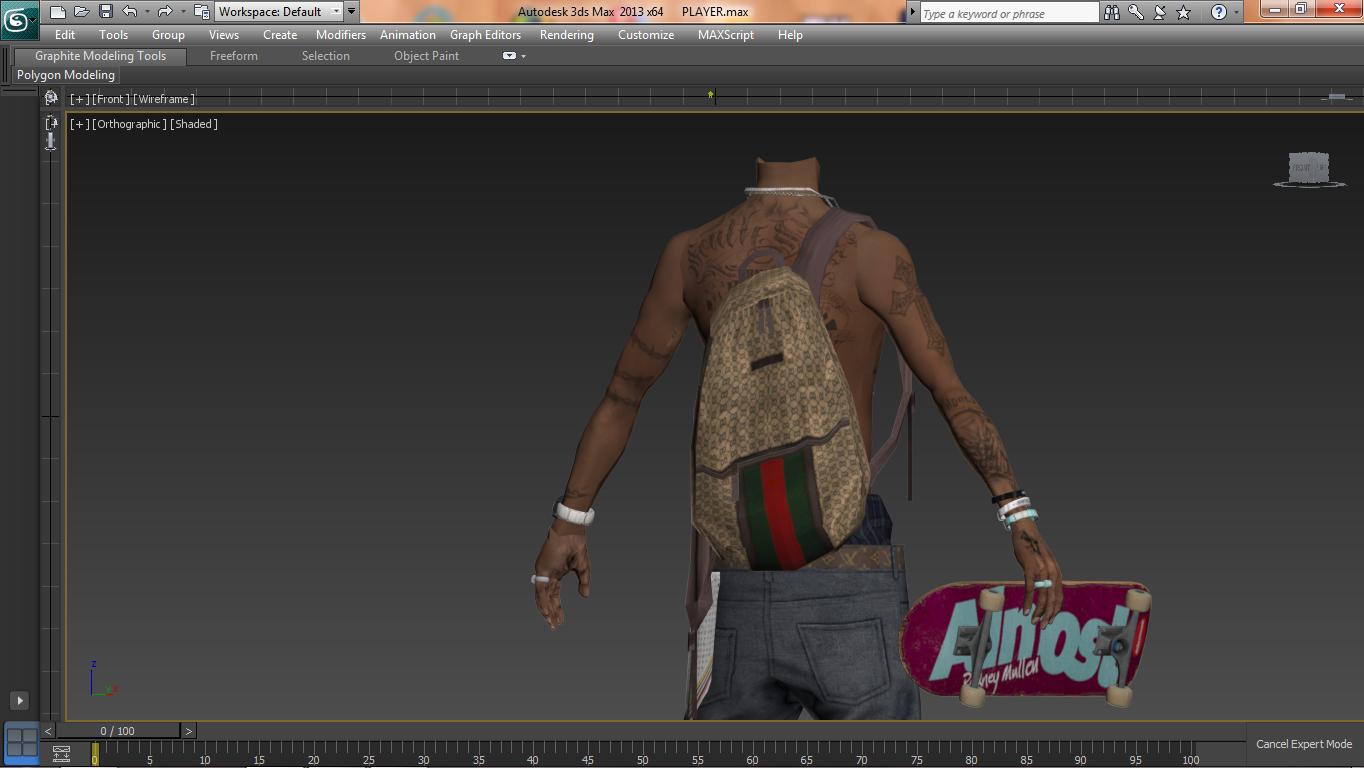
Task: Open the Customize menu
Action: tap(646, 35)
